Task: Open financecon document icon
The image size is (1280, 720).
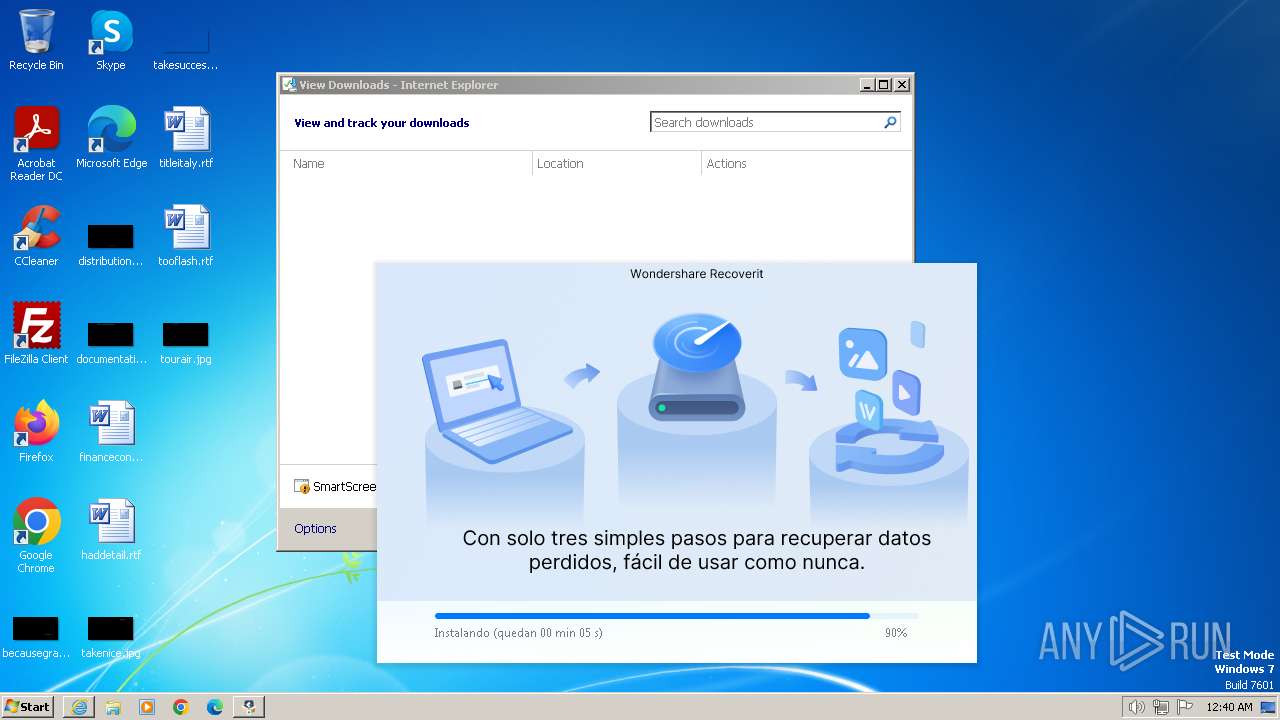Action: click(x=111, y=432)
